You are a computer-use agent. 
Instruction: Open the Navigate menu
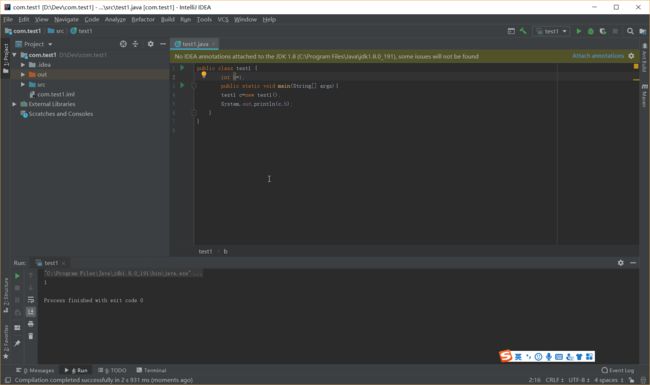coord(66,19)
